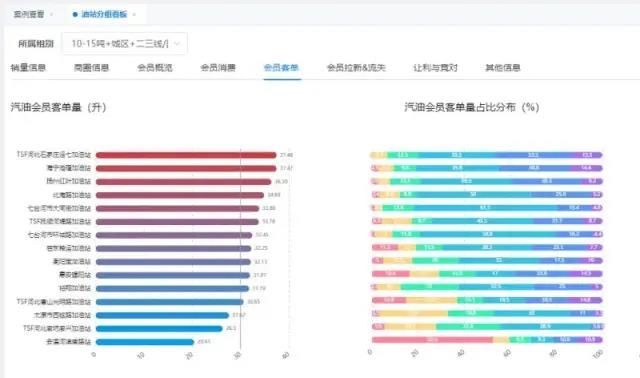
Task: Select the 油站分组看板 page tab
Action: pyautogui.click(x=104, y=15)
